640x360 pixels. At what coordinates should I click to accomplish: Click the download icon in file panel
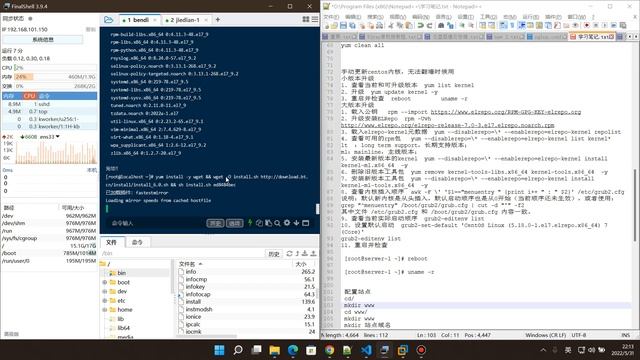point(305,253)
